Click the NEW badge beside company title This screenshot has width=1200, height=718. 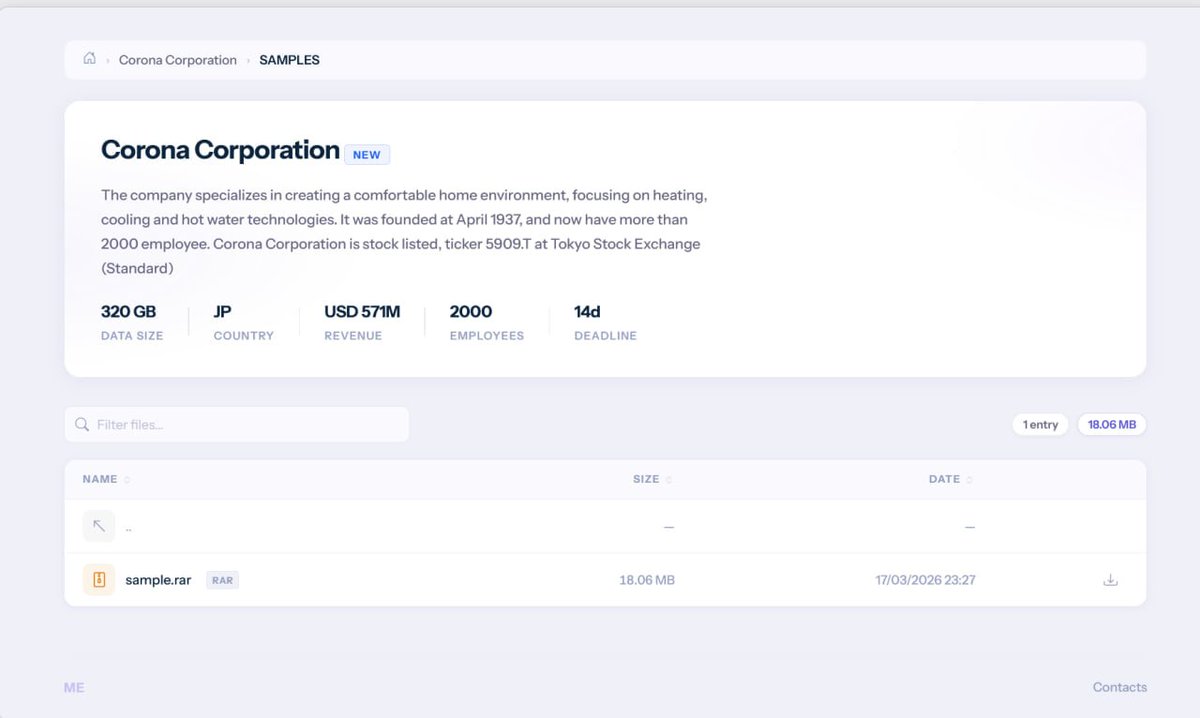(x=367, y=155)
